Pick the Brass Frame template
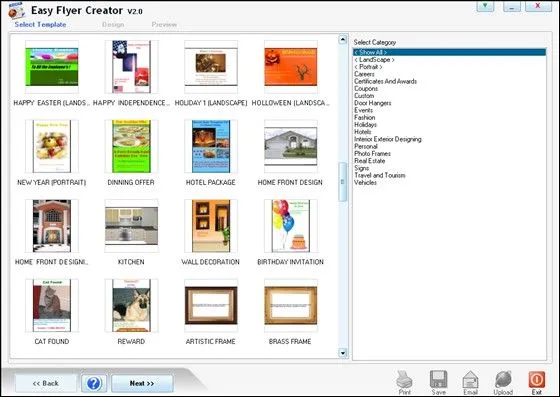Image resolution: width=560 pixels, height=397 pixels. tap(290, 306)
